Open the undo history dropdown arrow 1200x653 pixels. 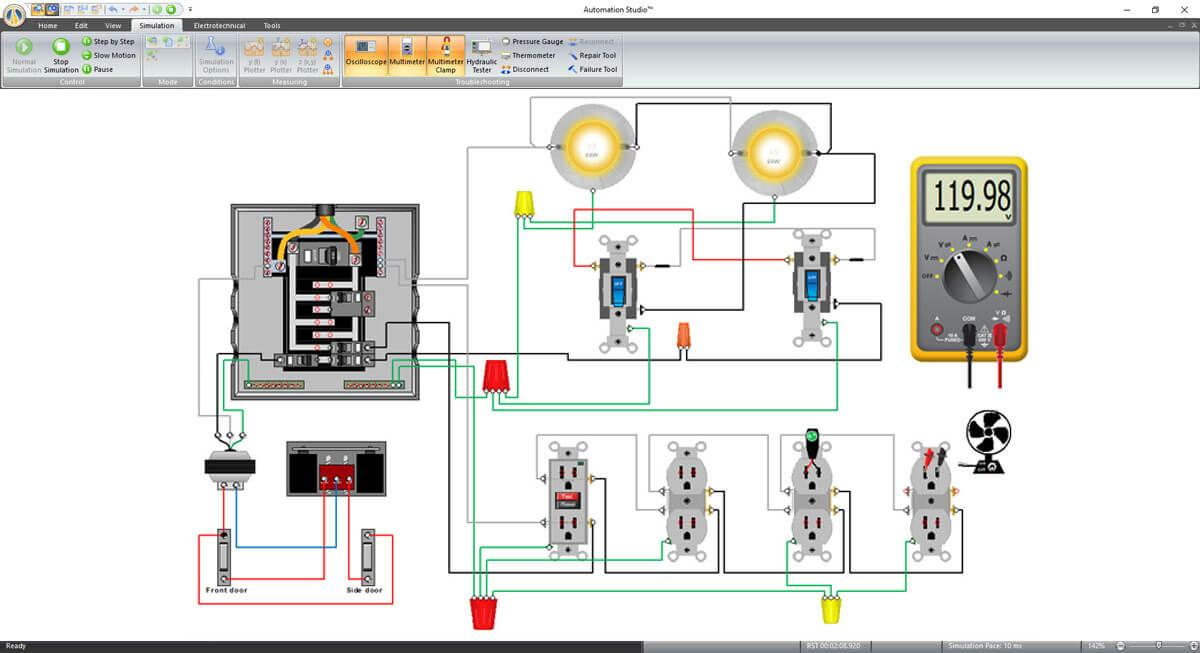tap(123, 9)
